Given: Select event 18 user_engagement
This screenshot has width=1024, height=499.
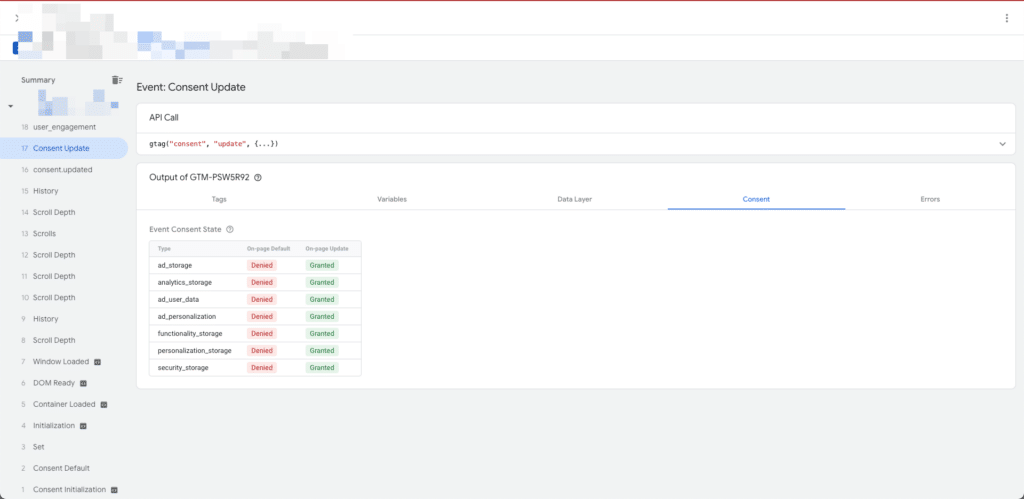Looking at the screenshot, I should click(64, 127).
